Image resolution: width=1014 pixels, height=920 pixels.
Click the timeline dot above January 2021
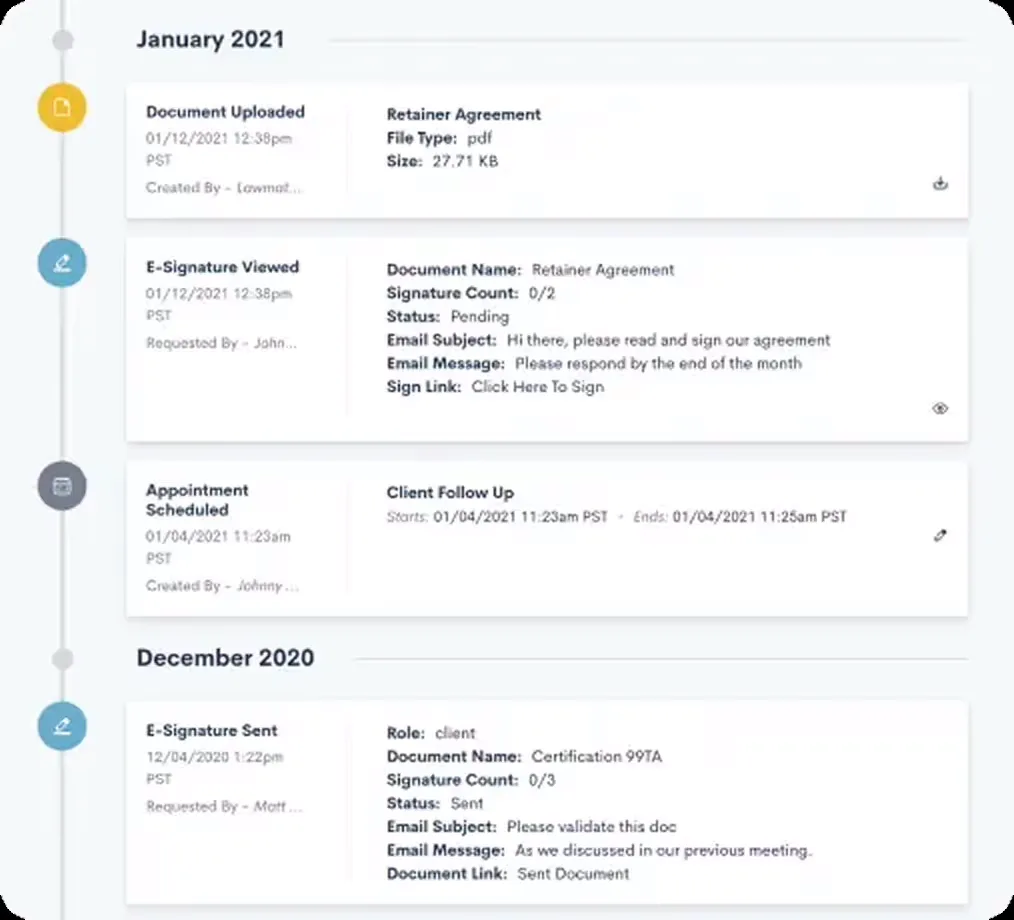point(62,40)
